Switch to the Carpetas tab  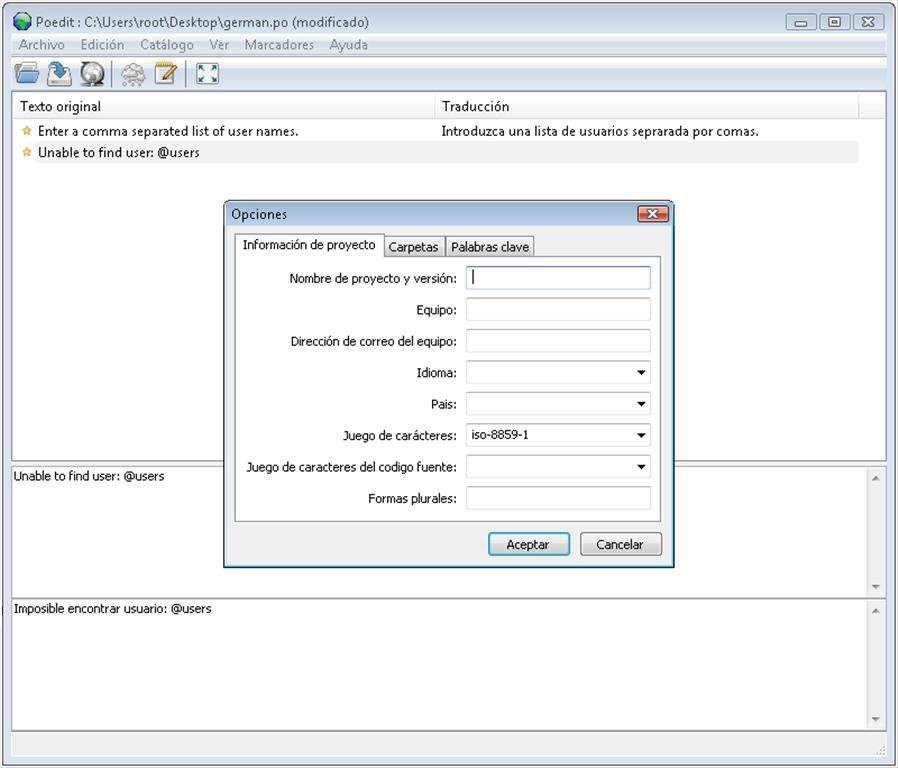413,247
